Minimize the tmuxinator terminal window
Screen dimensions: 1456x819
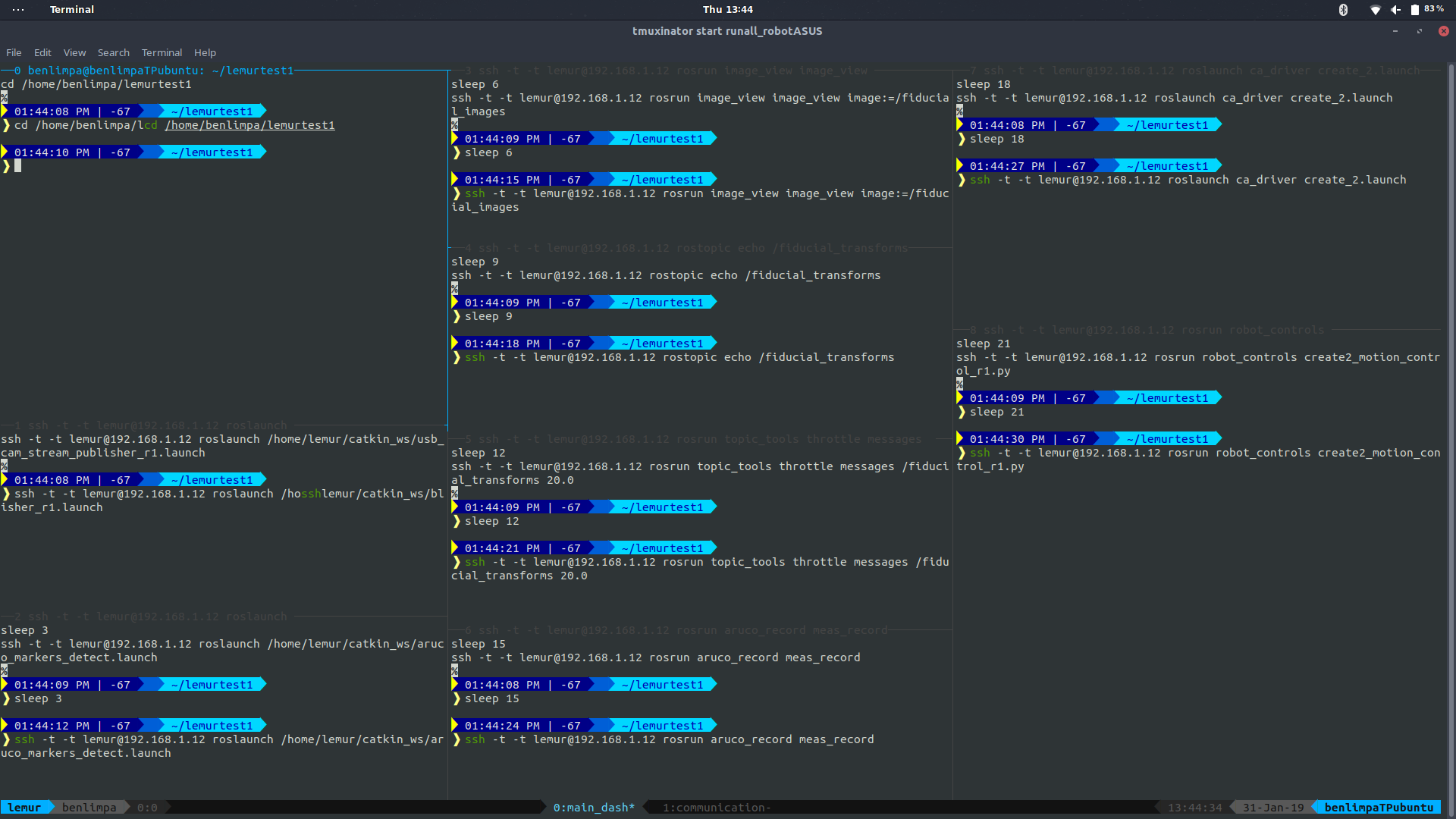[x=1395, y=31]
